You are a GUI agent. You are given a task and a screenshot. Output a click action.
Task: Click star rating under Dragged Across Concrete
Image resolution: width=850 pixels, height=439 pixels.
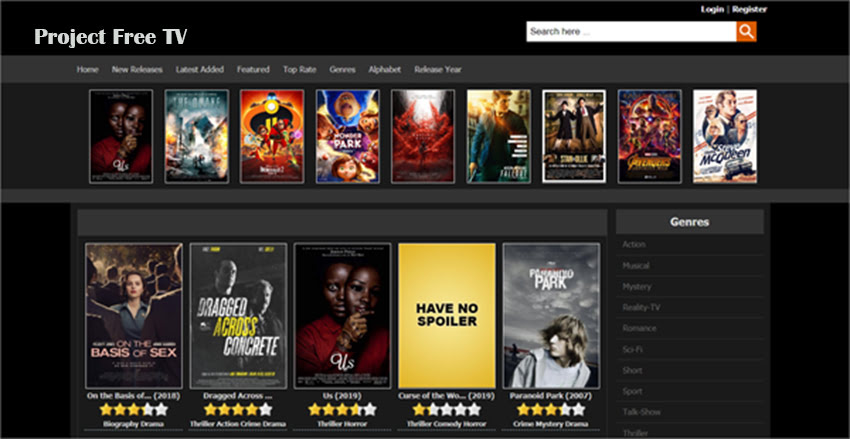[238, 409]
